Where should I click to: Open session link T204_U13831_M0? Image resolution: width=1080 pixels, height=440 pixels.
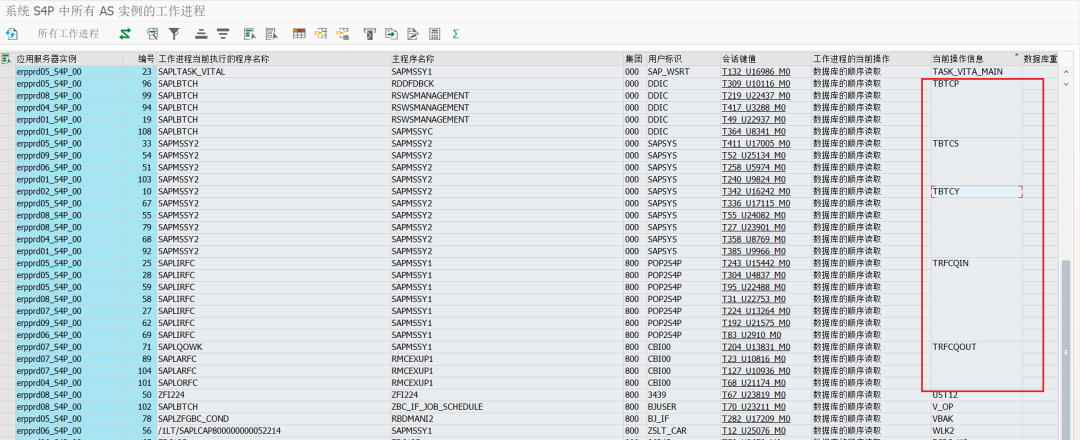[x=756, y=347]
